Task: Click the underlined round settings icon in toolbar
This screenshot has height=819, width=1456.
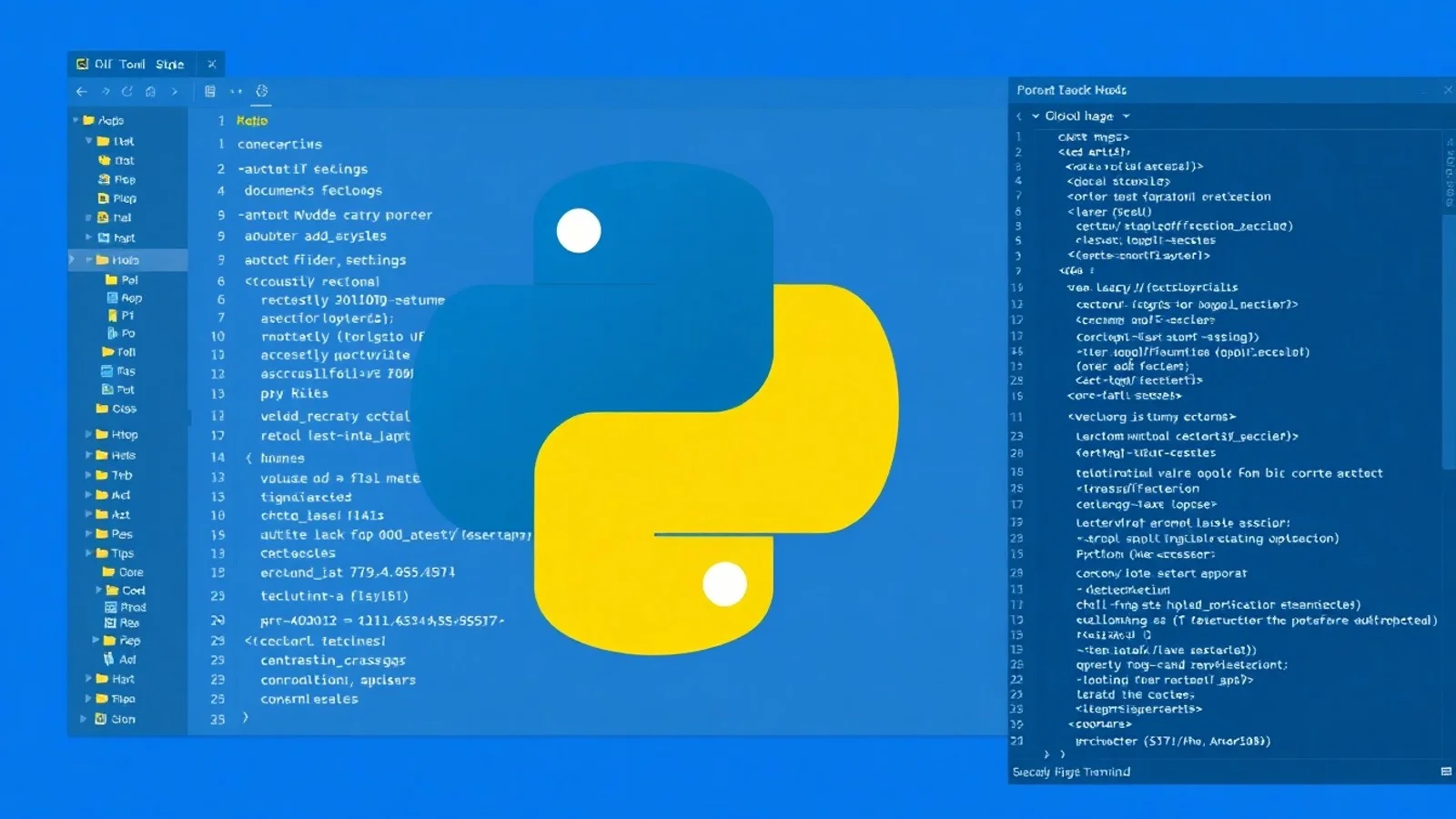Action: click(x=262, y=91)
